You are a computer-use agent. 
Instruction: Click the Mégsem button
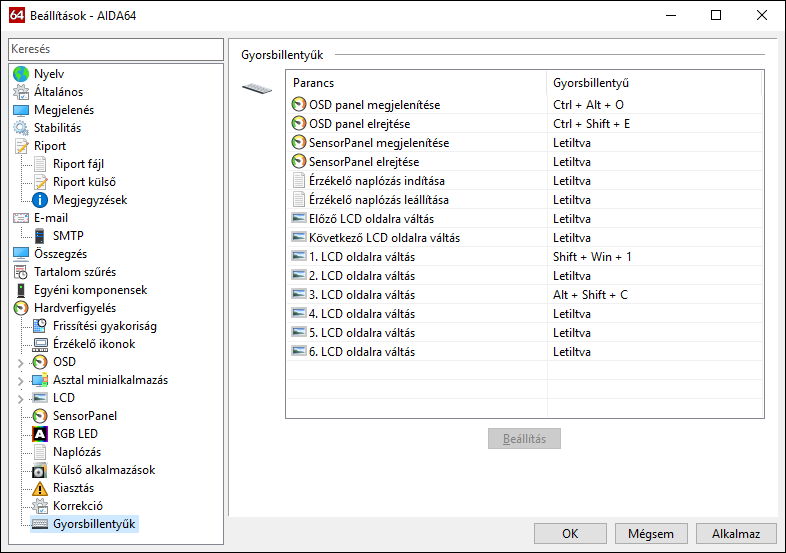(x=651, y=534)
